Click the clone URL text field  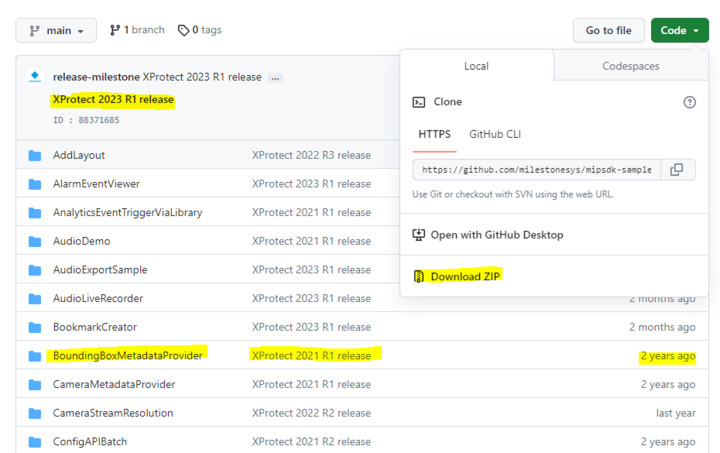pos(536,170)
